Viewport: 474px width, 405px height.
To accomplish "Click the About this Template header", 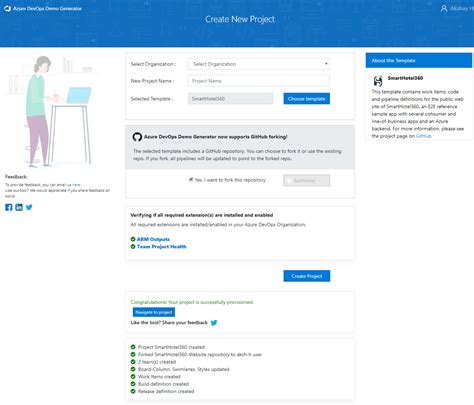I will [419, 60].
